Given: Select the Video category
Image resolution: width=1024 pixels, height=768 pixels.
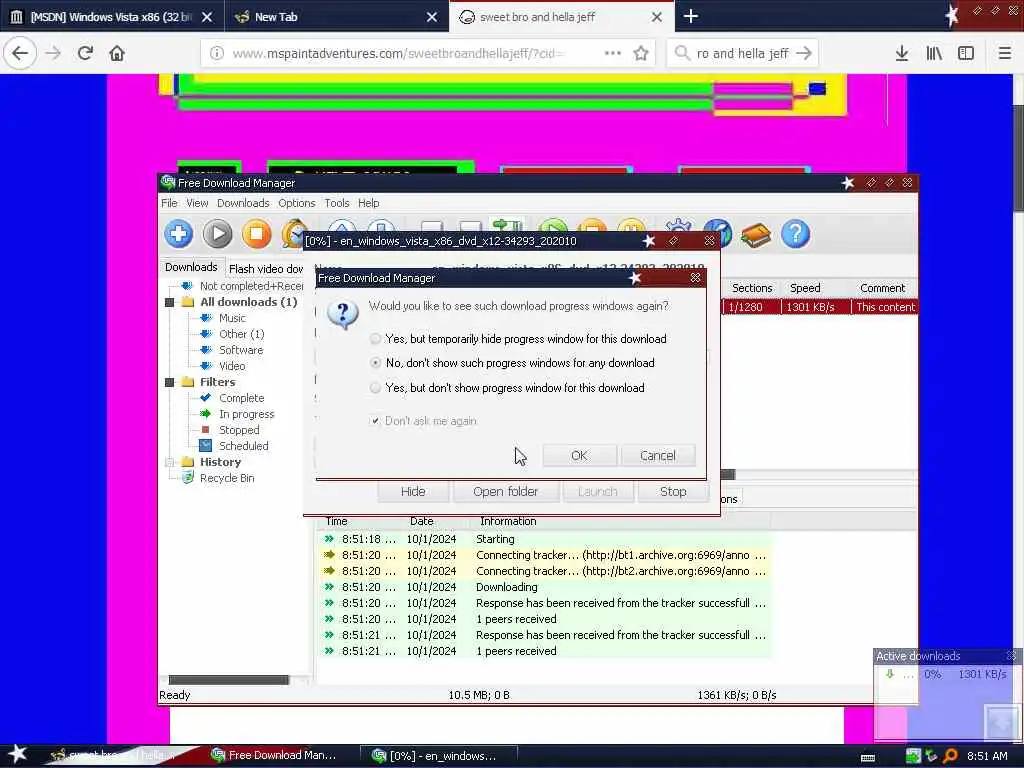Looking at the screenshot, I should (232, 366).
